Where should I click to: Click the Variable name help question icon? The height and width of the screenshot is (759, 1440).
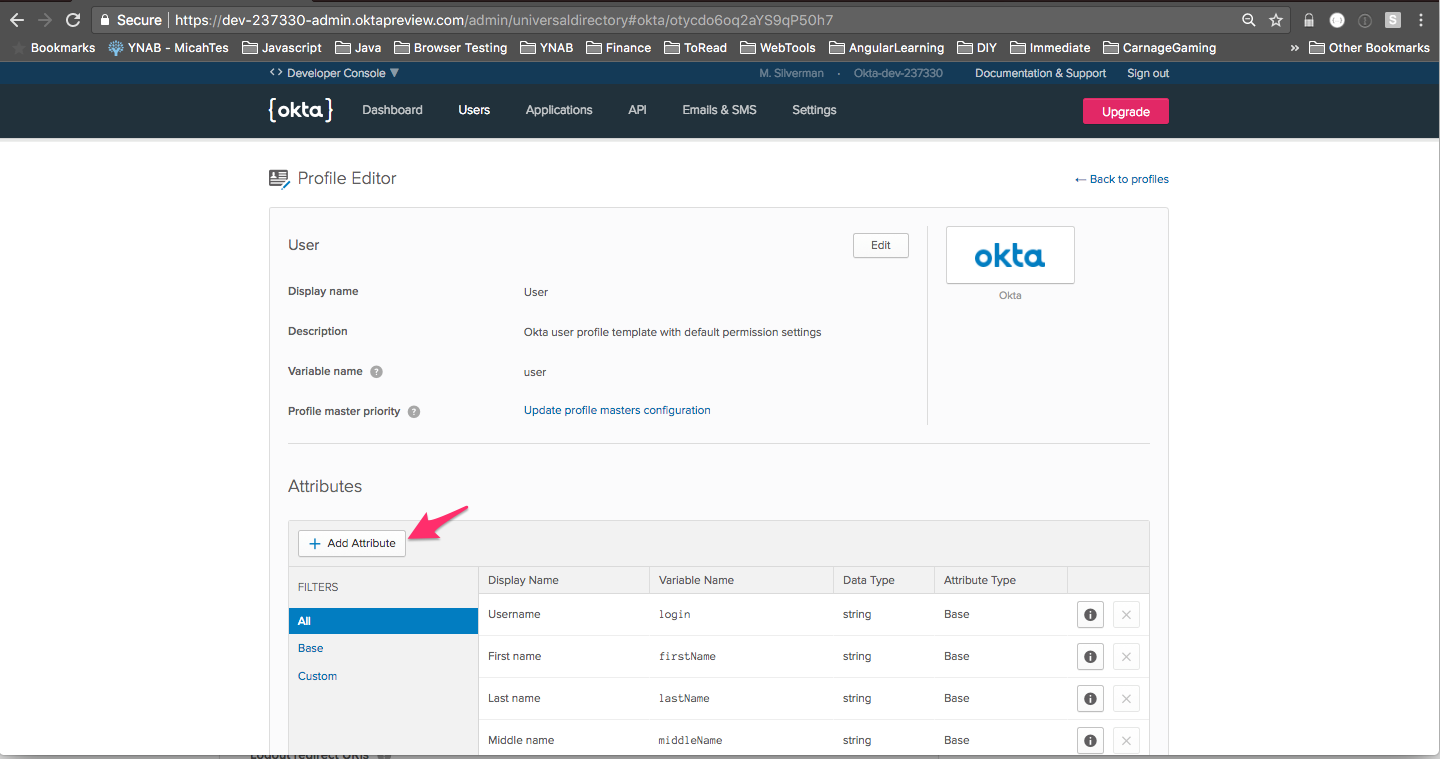[376, 371]
